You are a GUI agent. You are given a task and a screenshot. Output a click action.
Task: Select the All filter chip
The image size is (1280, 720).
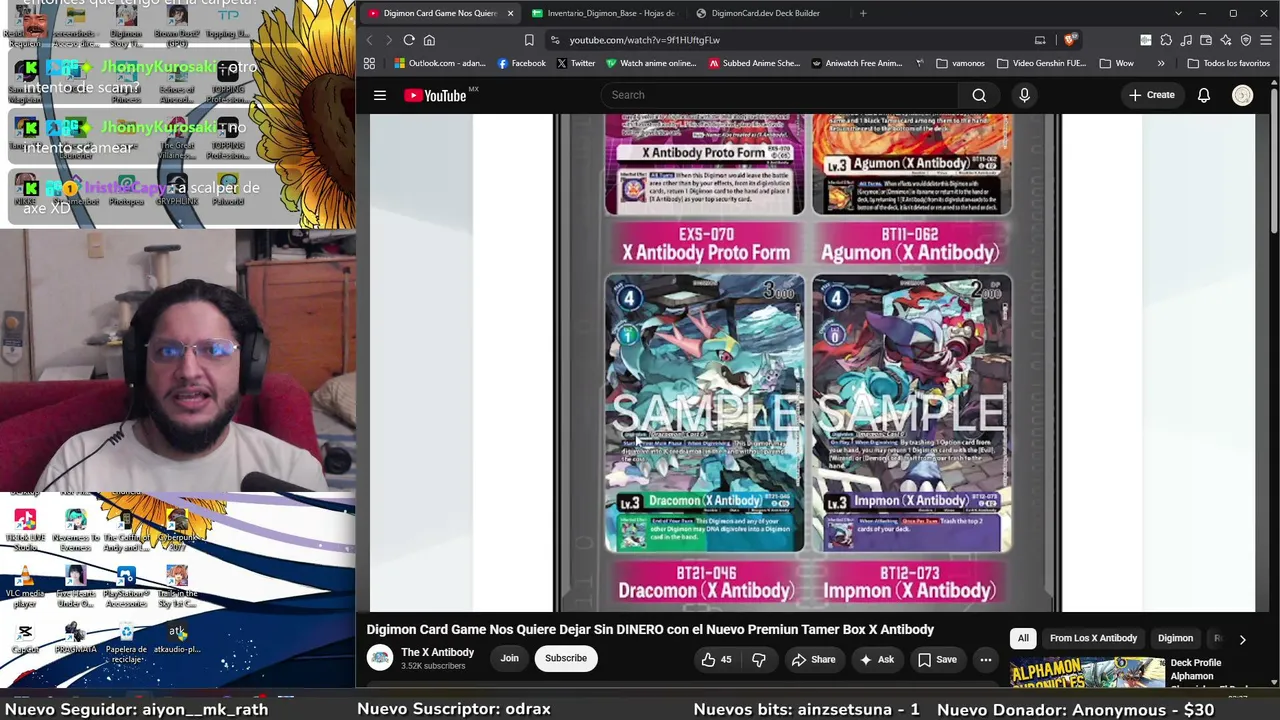(x=1023, y=638)
